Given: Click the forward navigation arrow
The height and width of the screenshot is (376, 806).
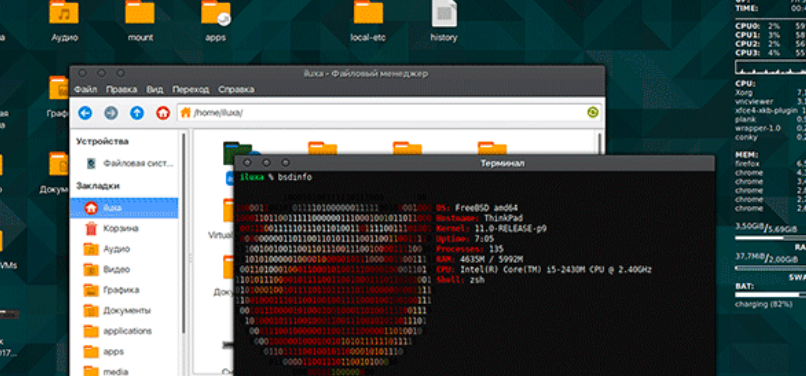Looking at the screenshot, I should pos(111,113).
